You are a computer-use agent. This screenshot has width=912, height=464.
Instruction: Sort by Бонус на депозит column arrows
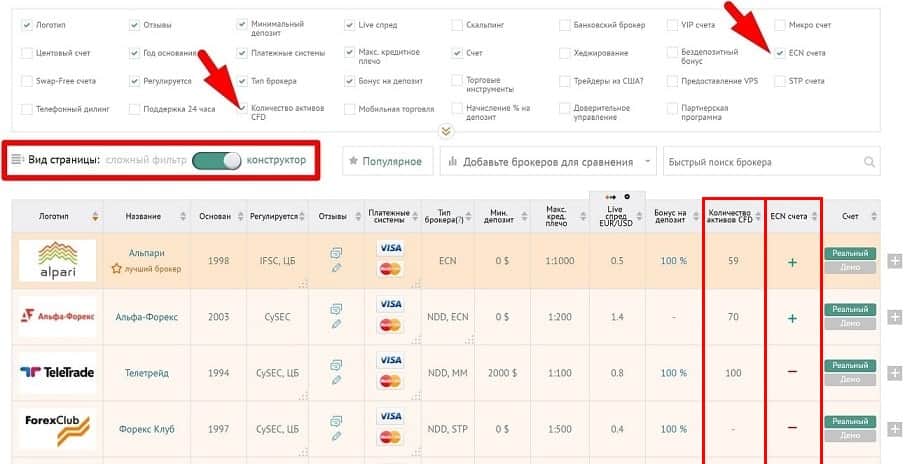697,216
